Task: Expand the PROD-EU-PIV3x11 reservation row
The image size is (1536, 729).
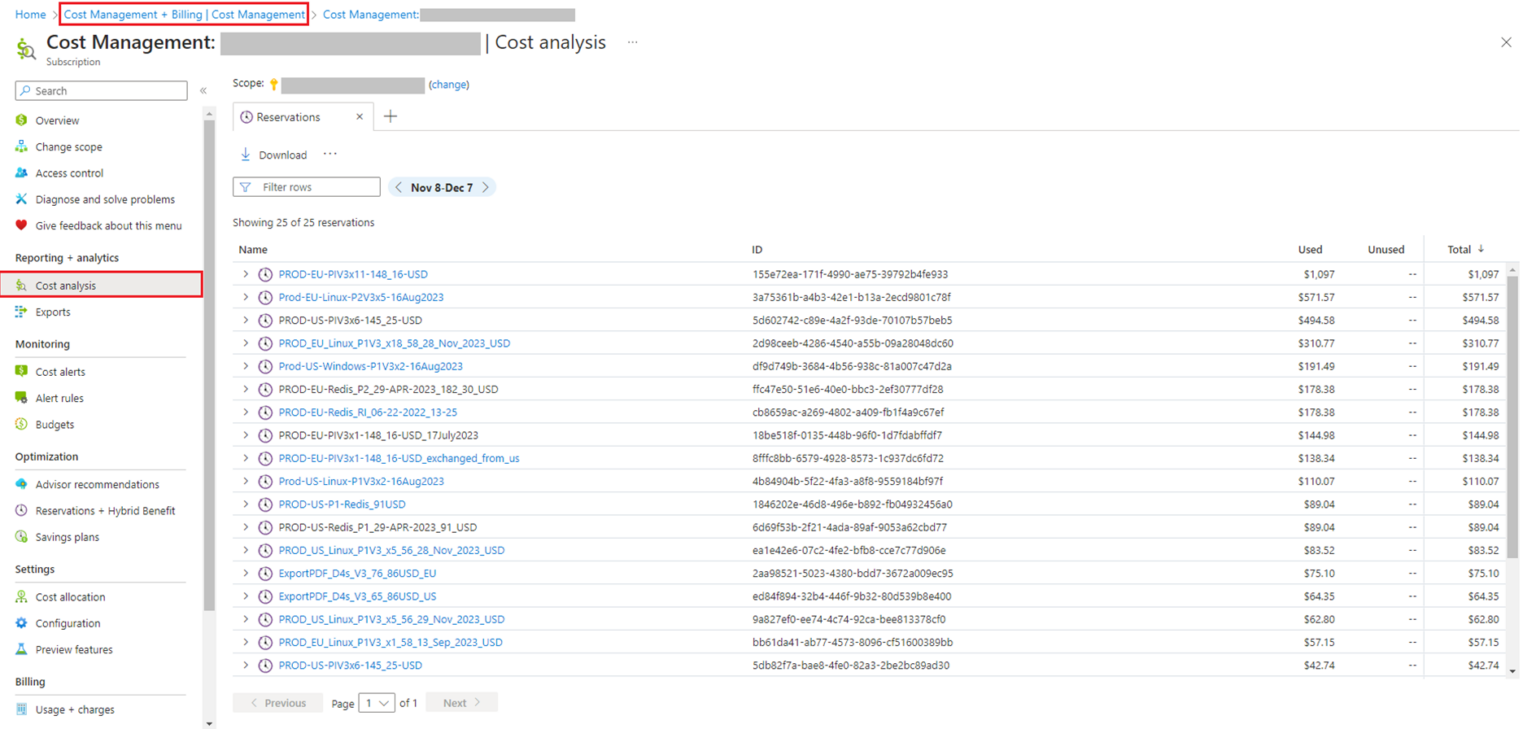Action: click(246, 274)
